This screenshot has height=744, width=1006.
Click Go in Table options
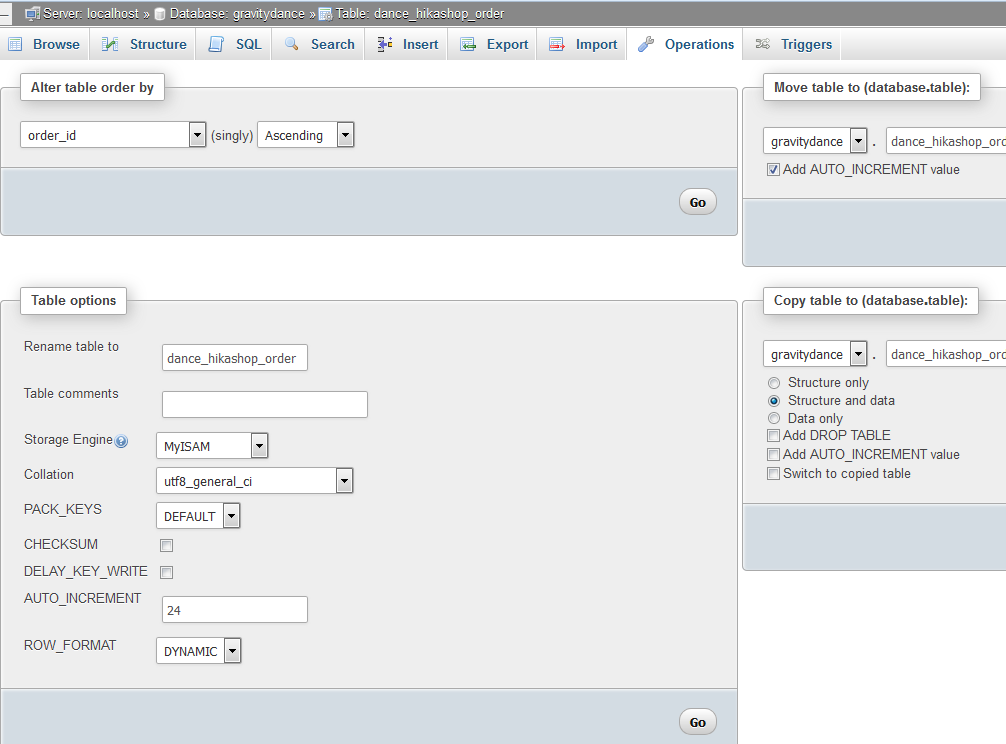tap(698, 722)
